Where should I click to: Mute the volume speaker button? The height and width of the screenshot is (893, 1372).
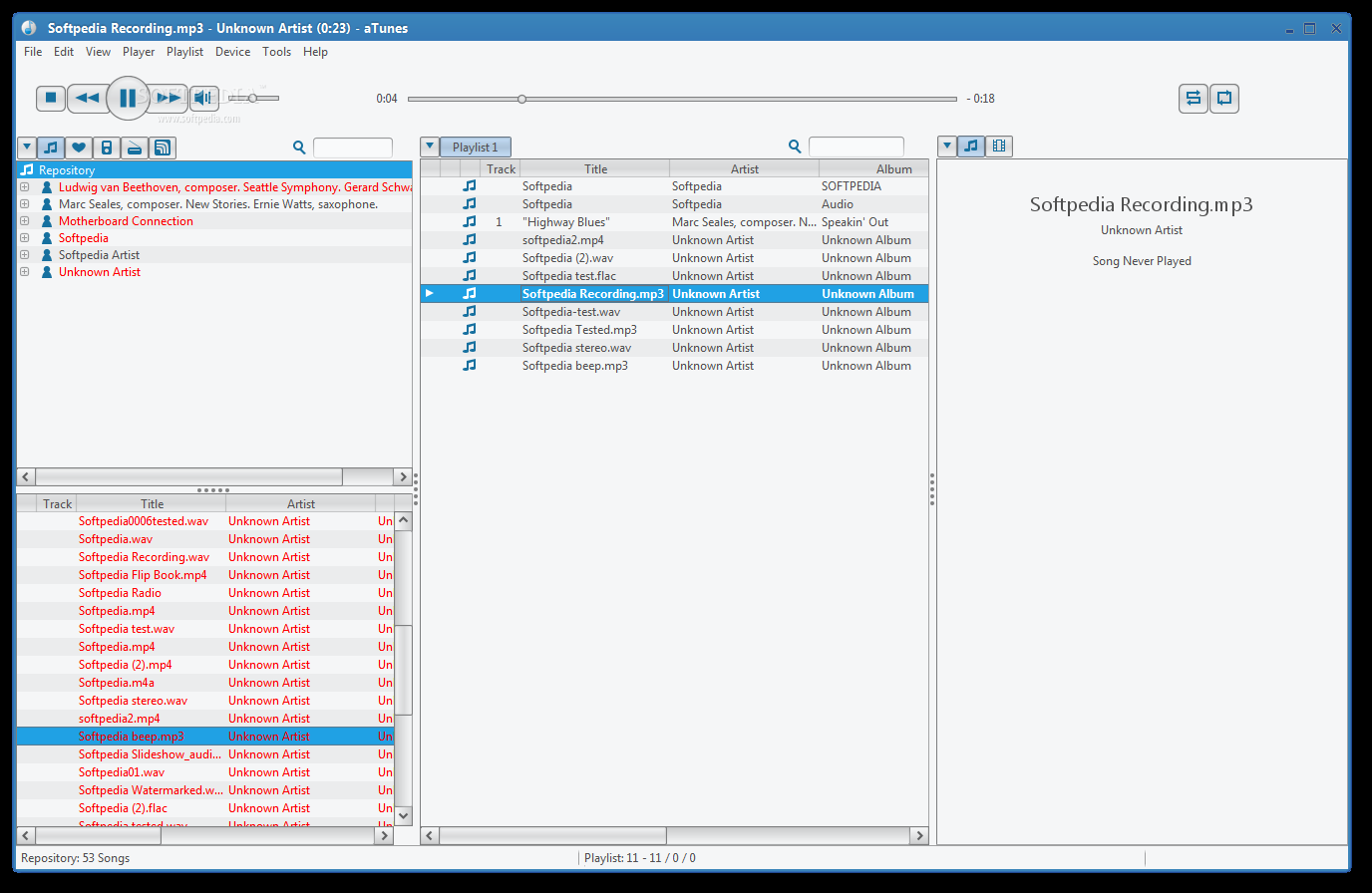pyautogui.click(x=203, y=98)
